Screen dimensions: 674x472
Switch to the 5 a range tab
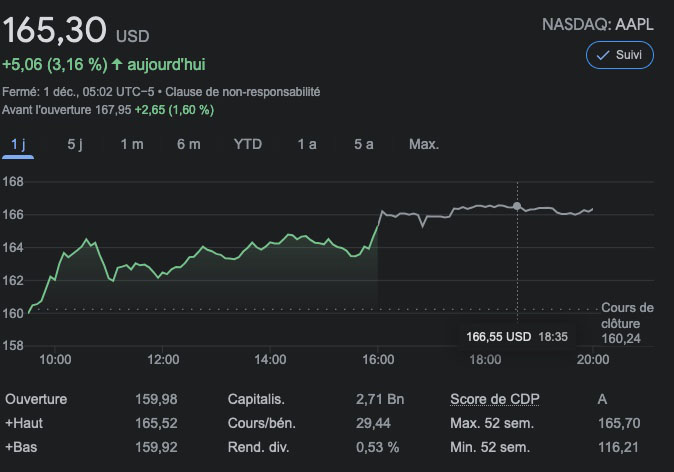tap(364, 144)
